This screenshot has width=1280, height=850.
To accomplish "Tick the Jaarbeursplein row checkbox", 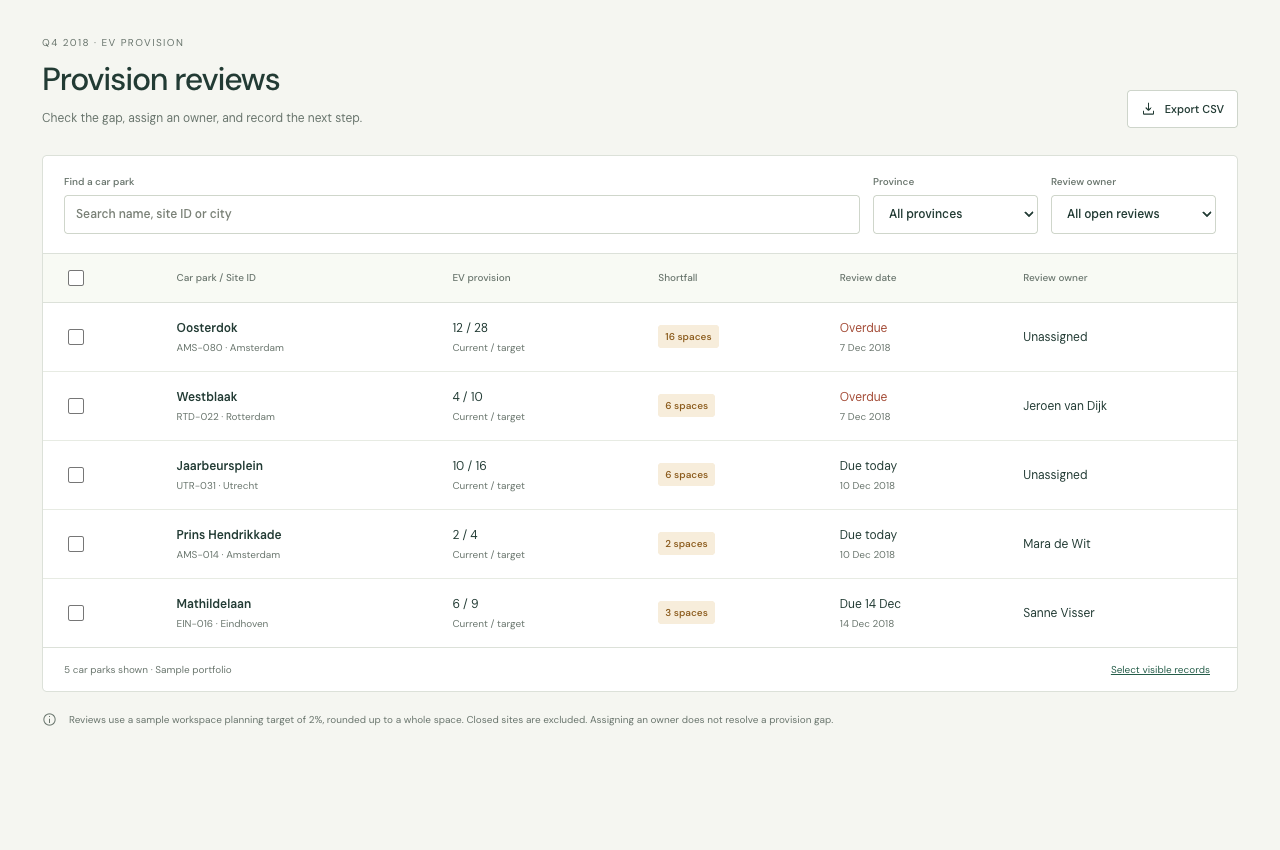I will tap(76, 475).
